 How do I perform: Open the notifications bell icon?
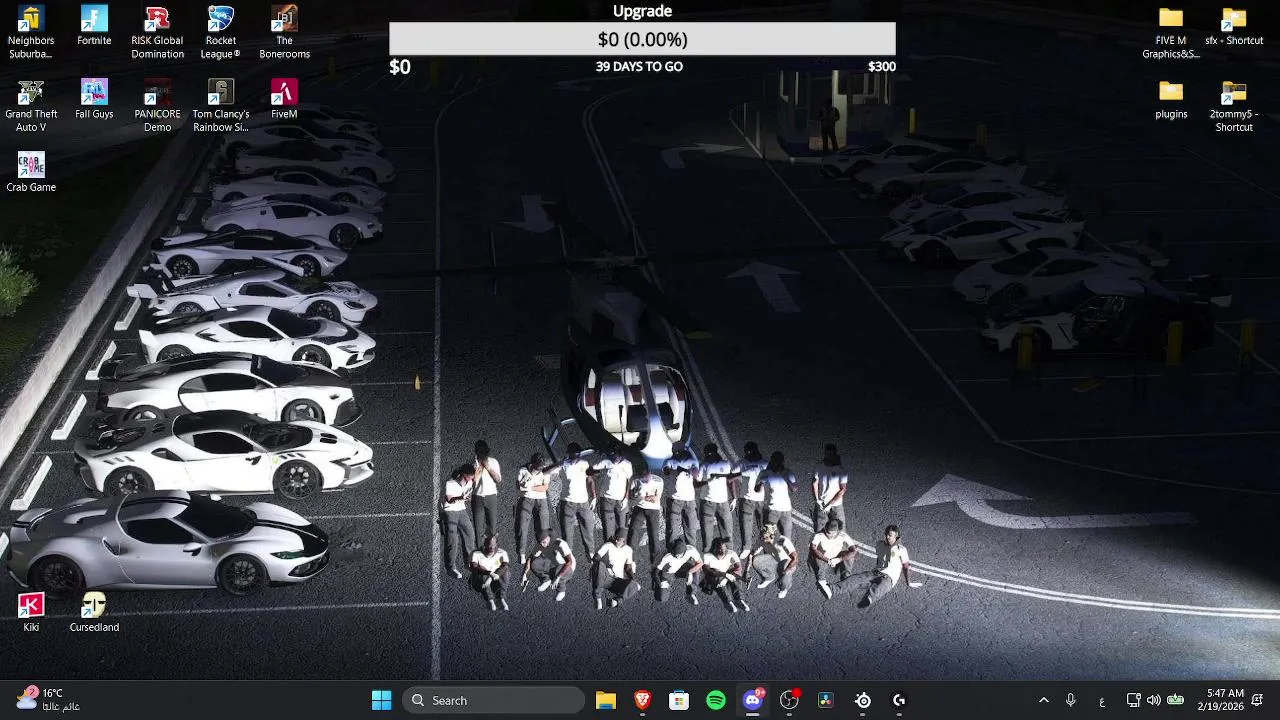point(1258,700)
